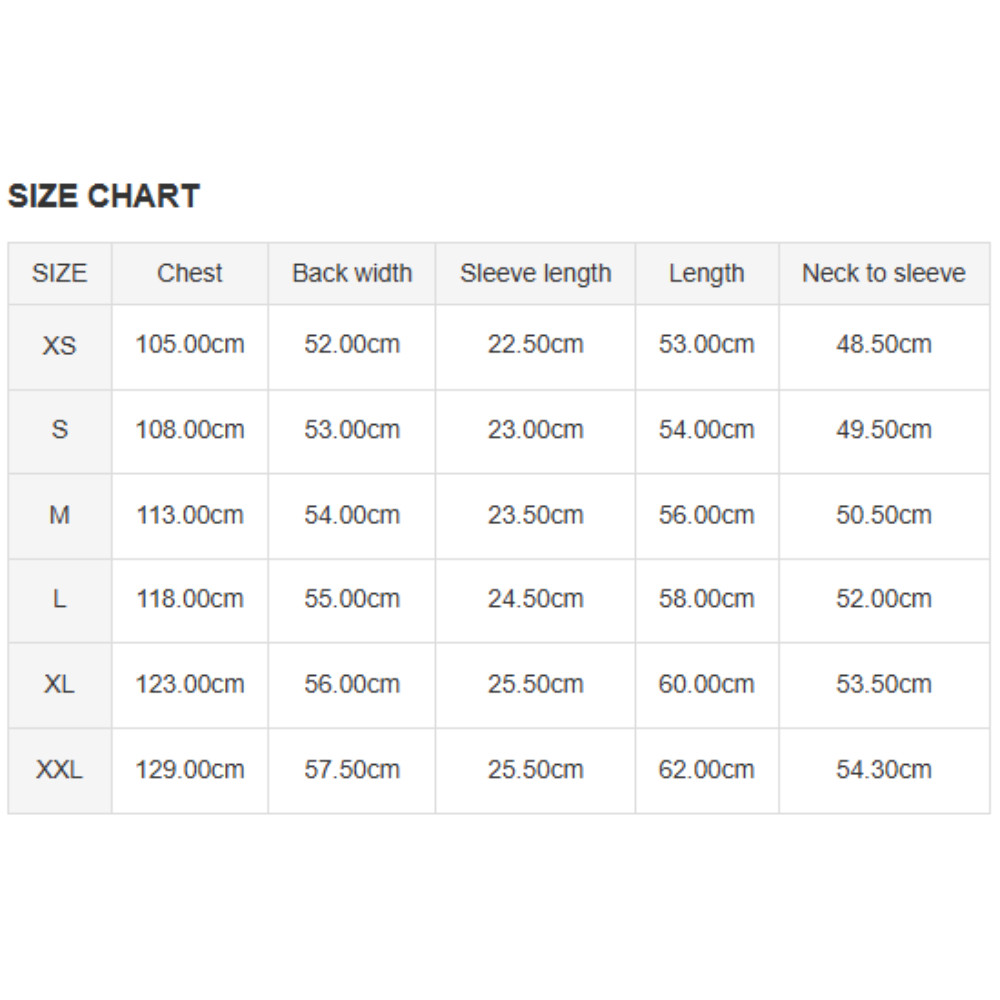Click the M size row label
This screenshot has width=1000, height=1000.
click(x=60, y=516)
